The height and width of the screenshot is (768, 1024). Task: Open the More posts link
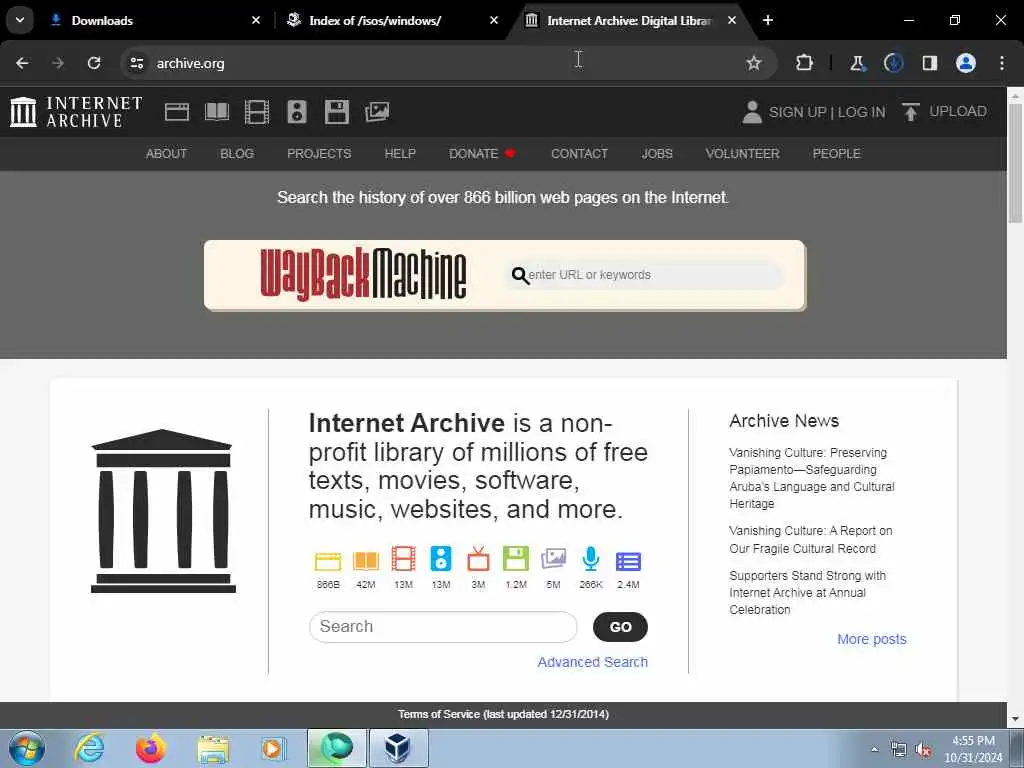(x=872, y=639)
